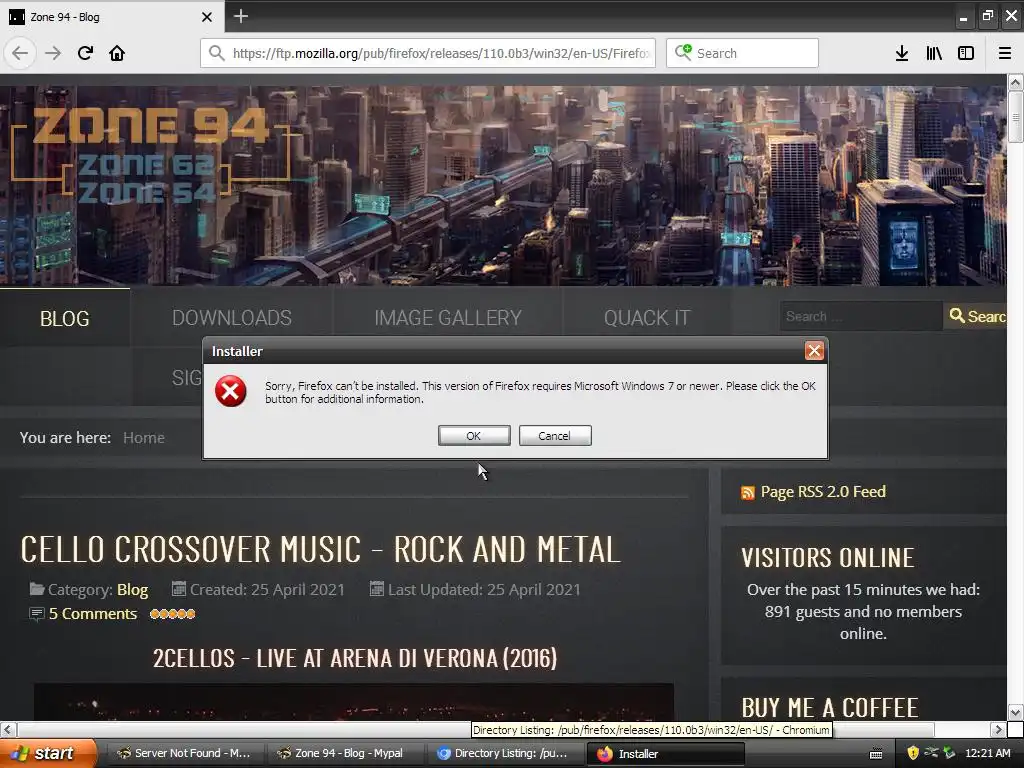Click Cancel in the Installer dialog
Viewport: 1024px width, 768px height.
(x=554, y=436)
